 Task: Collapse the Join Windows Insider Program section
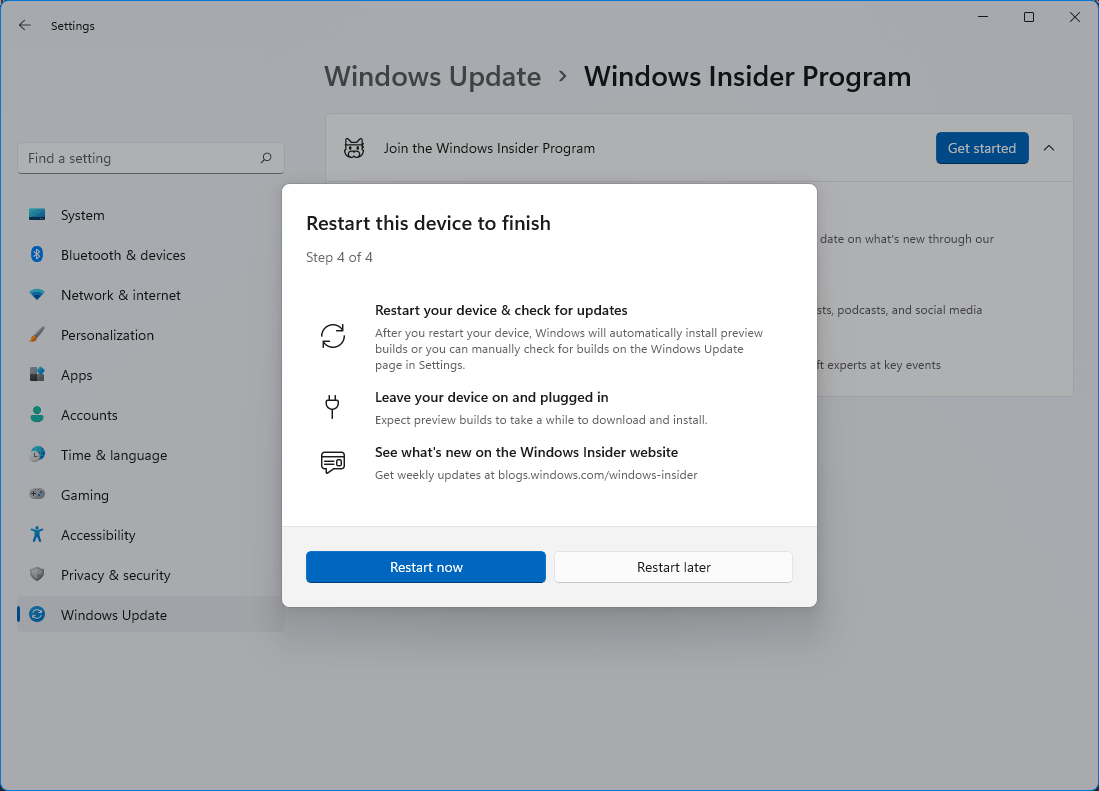1049,148
